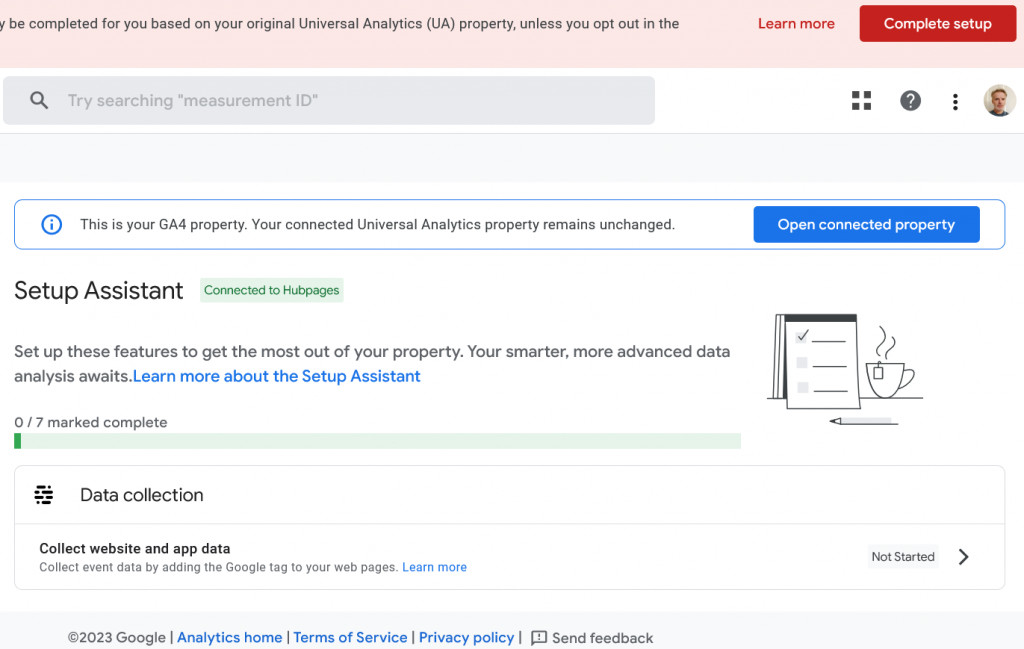Screen dimensions: 1024x649
Task: Click Learn more under Collect website data
Action: pos(434,567)
